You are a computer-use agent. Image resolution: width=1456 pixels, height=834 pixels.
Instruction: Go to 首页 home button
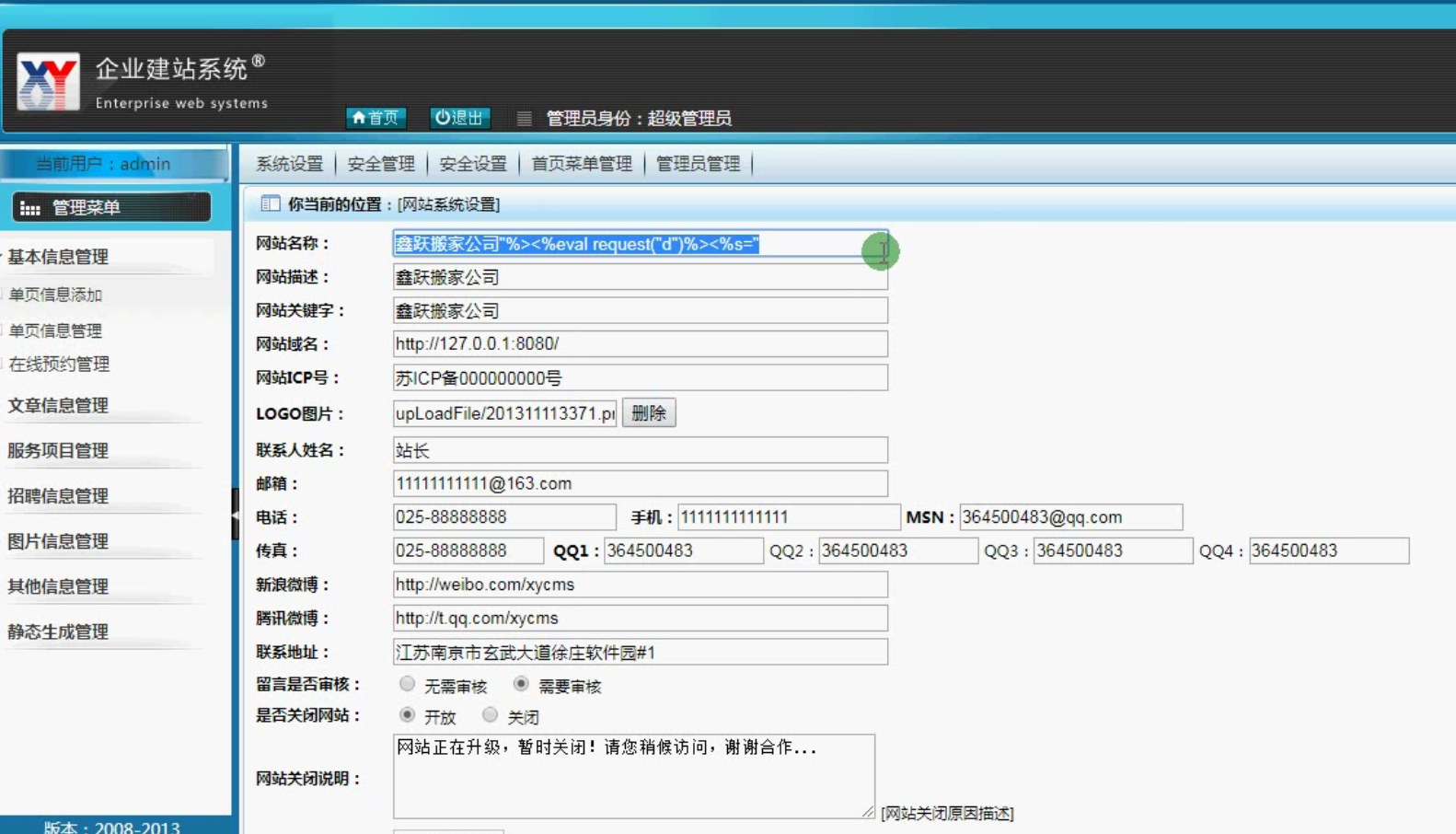tap(376, 118)
